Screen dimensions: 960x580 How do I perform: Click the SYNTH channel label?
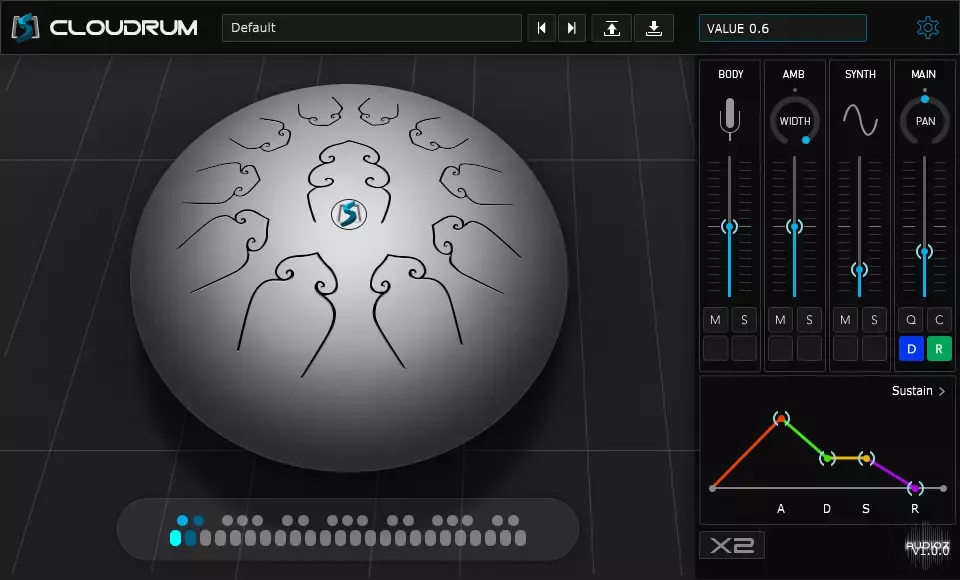(860, 74)
